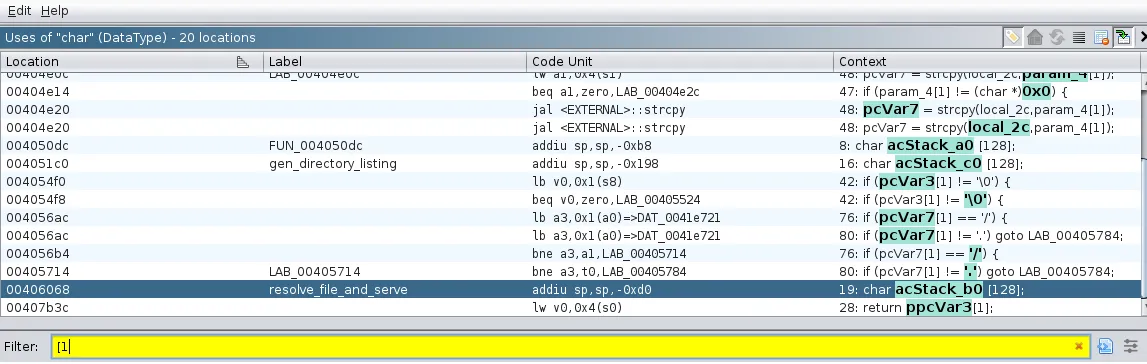
Task: Delete selected rows using the table-minus icon
Action: (x=1101, y=37)
